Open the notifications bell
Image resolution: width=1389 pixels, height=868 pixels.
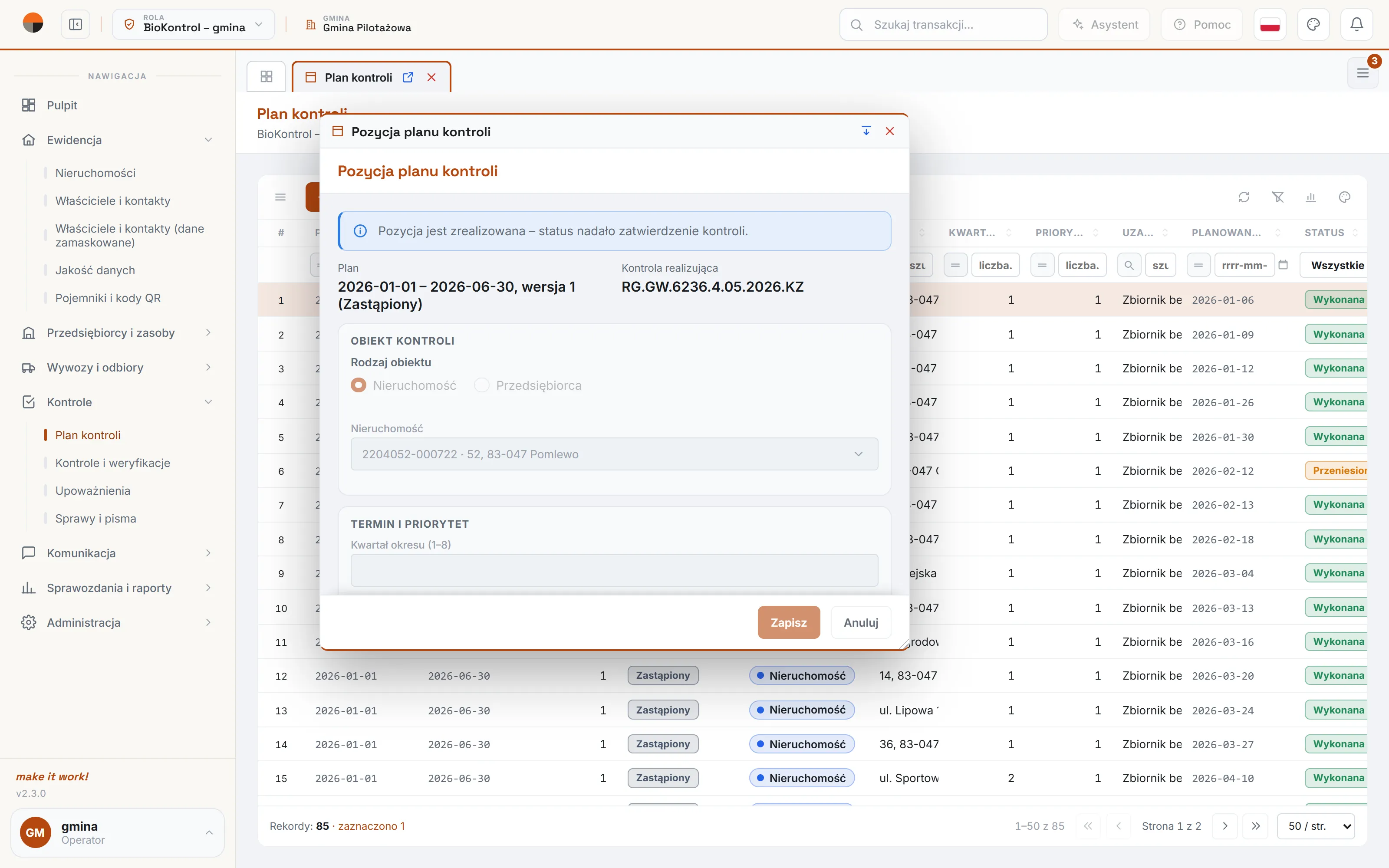pos(1356,25)
